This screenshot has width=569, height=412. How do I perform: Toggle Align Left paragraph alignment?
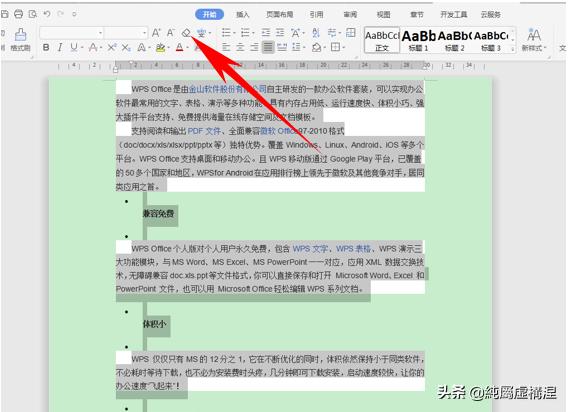[x=226, y=47]
